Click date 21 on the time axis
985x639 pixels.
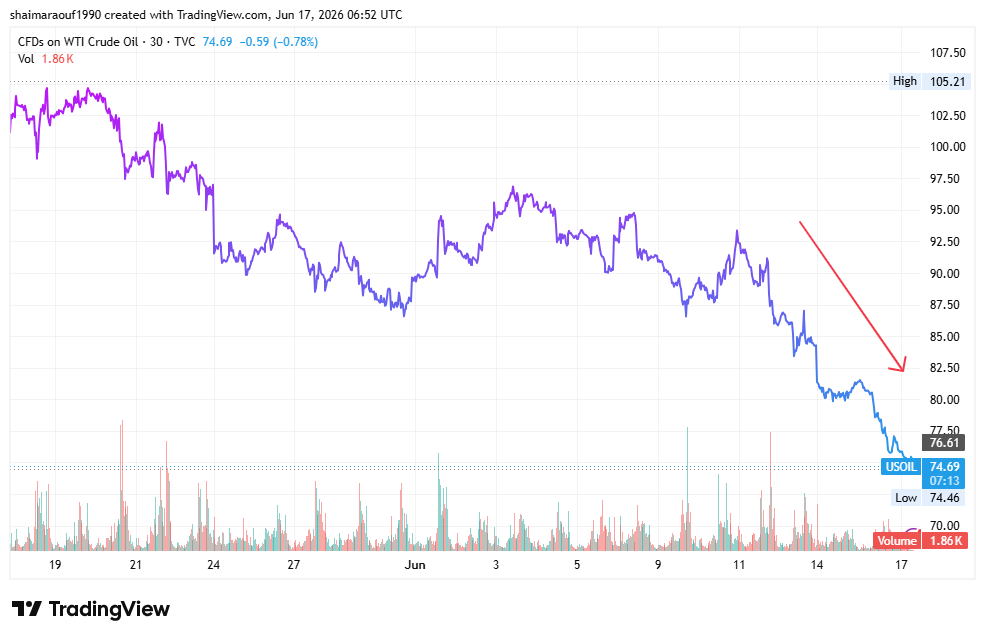coord(136,565)
